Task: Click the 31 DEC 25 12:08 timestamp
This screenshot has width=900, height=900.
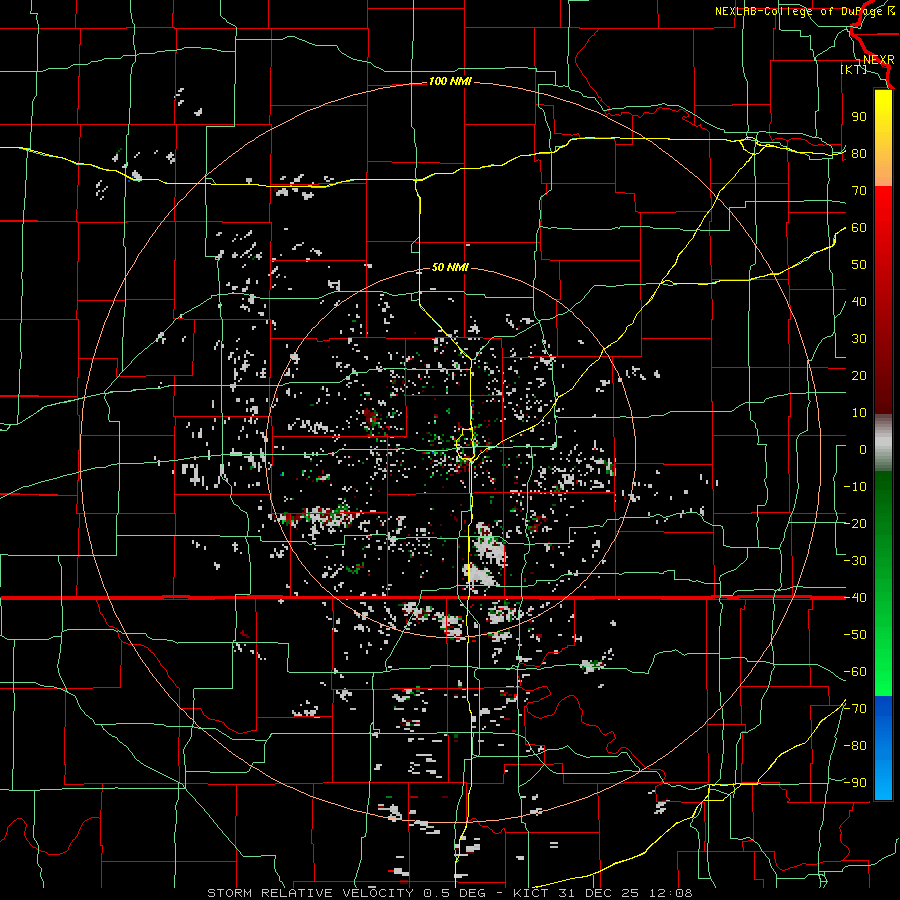Action: pos(625,893)
